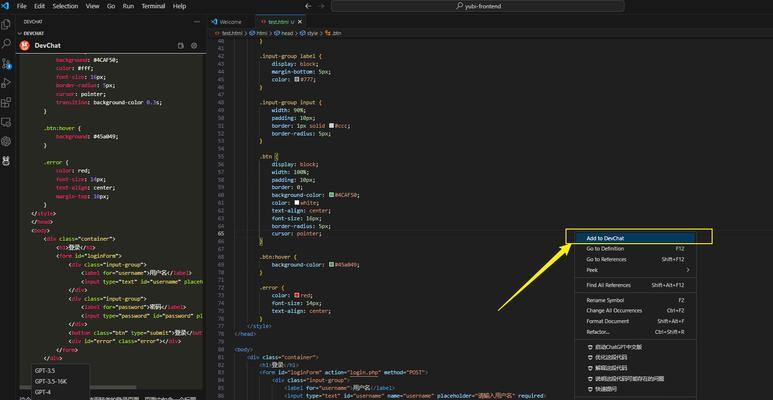This screenshot has width=773, height=400.
Task: Open #ccc color swatch on line 51
Action: (331, 126)
